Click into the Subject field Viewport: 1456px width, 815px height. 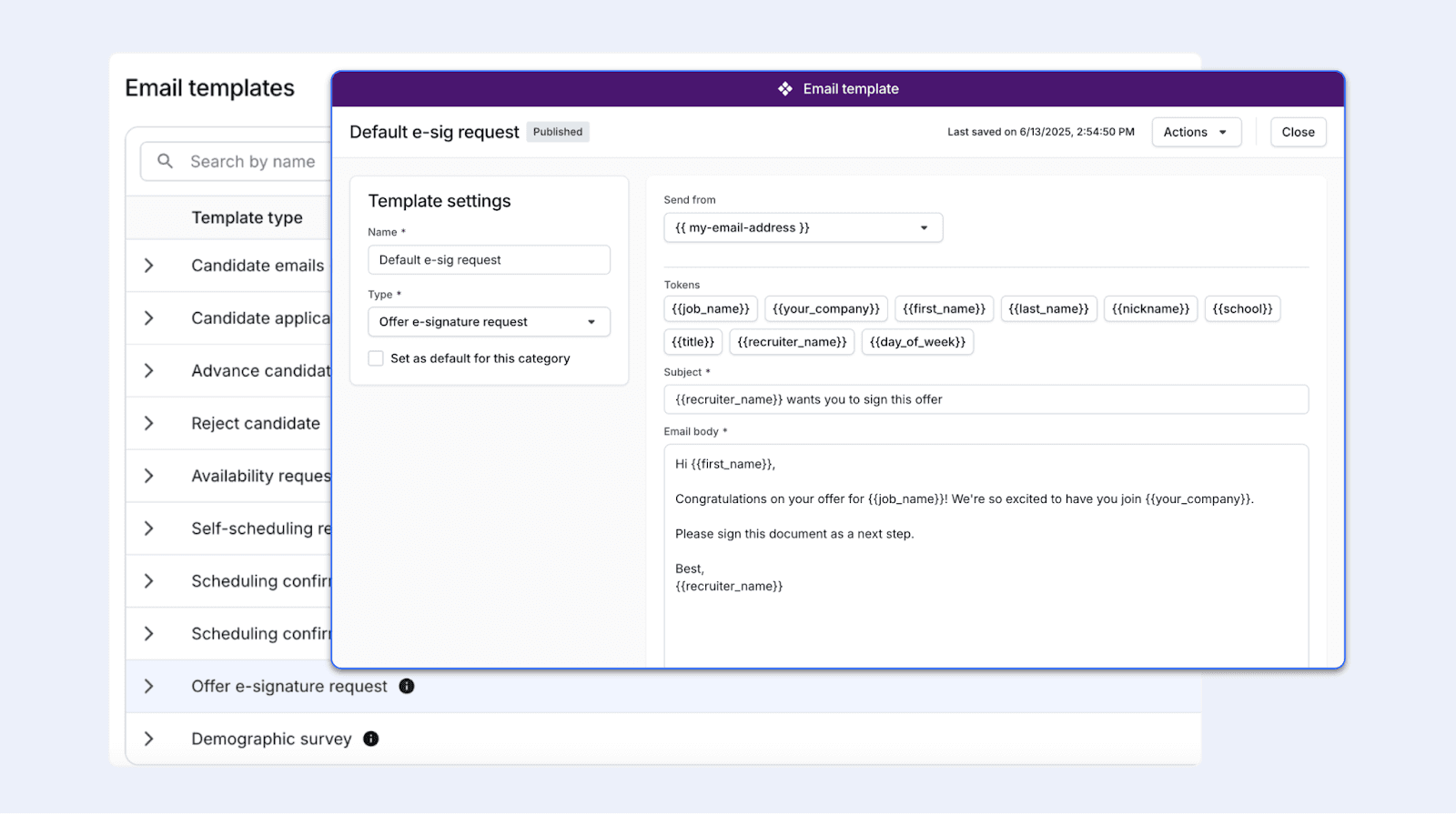click(x=986, y=399)
